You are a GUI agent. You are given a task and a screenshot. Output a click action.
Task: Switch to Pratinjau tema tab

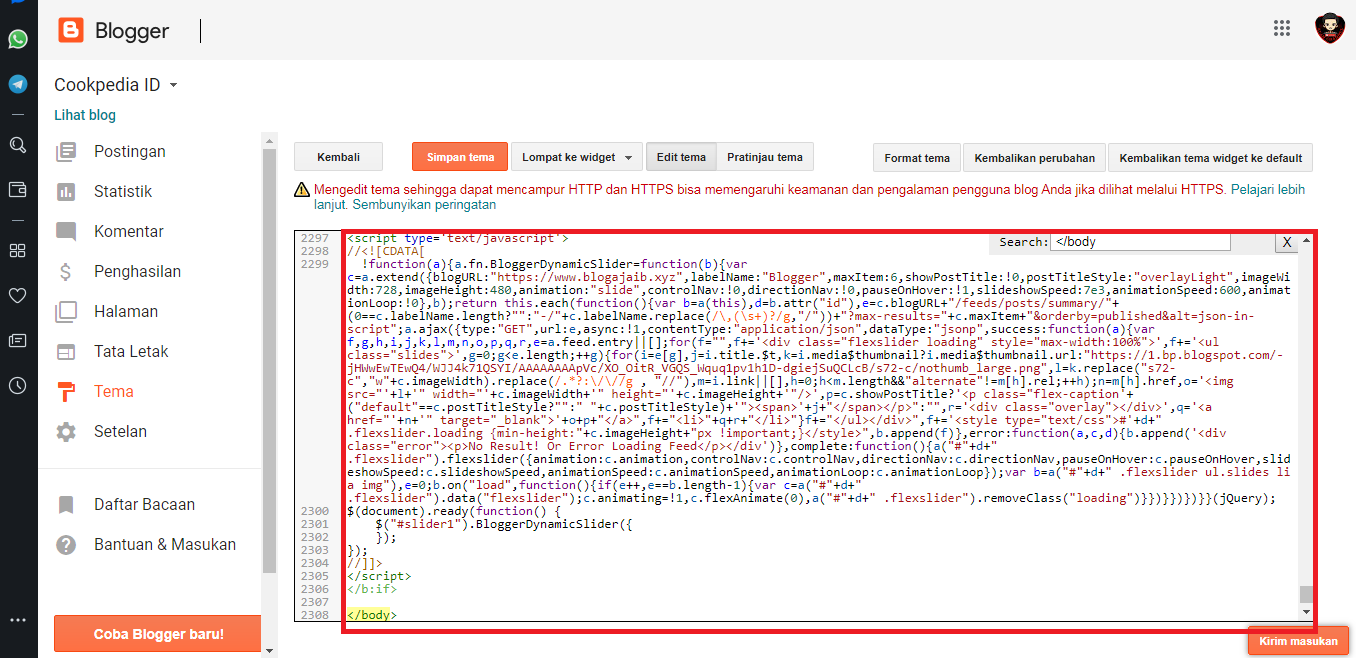tap(765, 157)
